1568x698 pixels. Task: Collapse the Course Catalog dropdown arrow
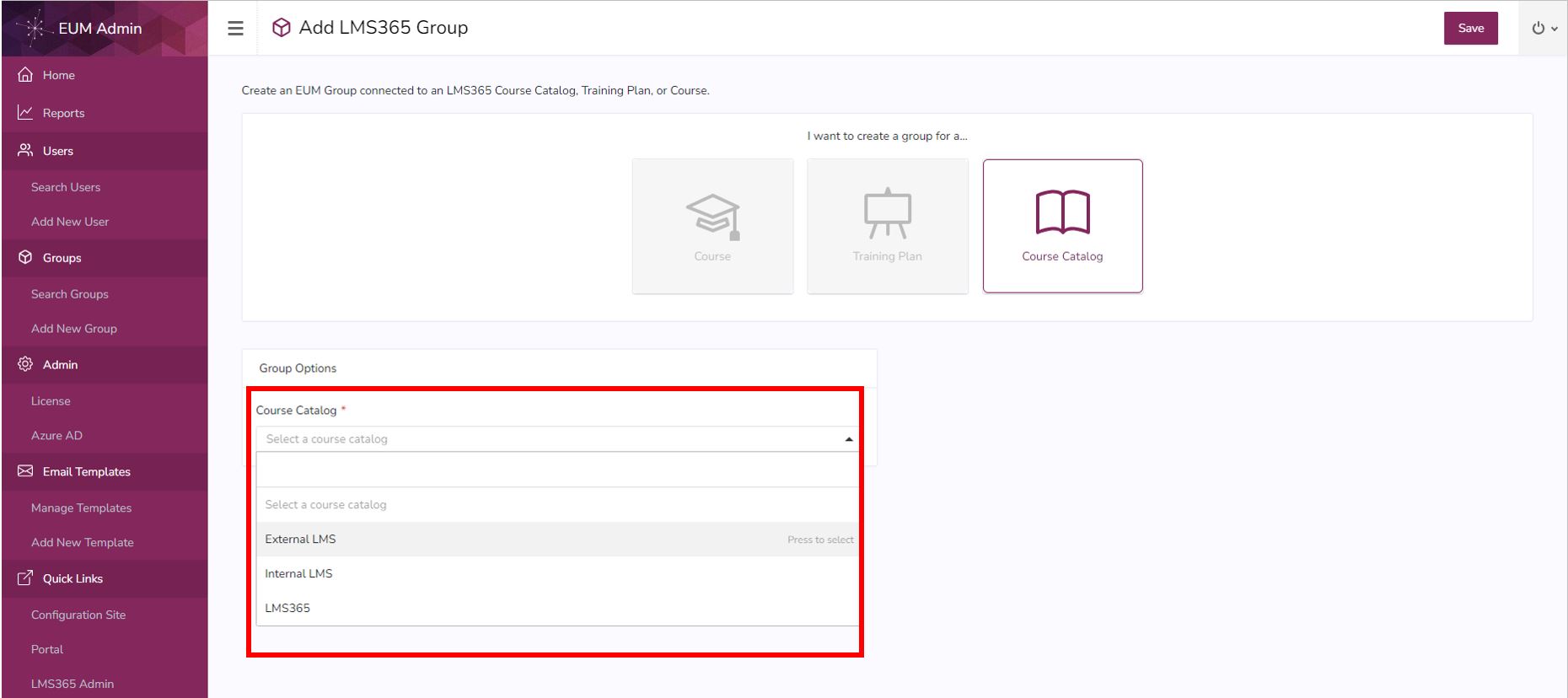pyautogui.click(x=849, y=439)
